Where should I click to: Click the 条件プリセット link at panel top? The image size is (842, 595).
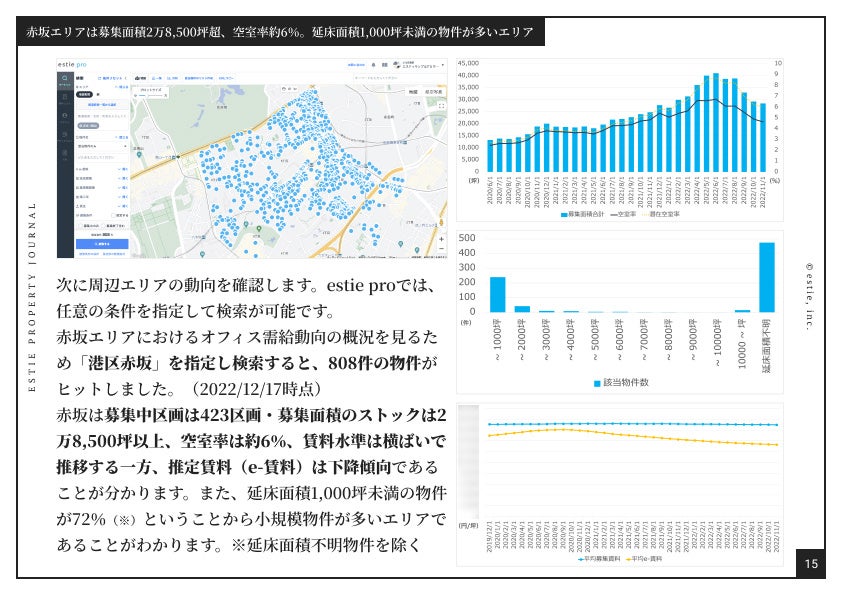[111, 78]
